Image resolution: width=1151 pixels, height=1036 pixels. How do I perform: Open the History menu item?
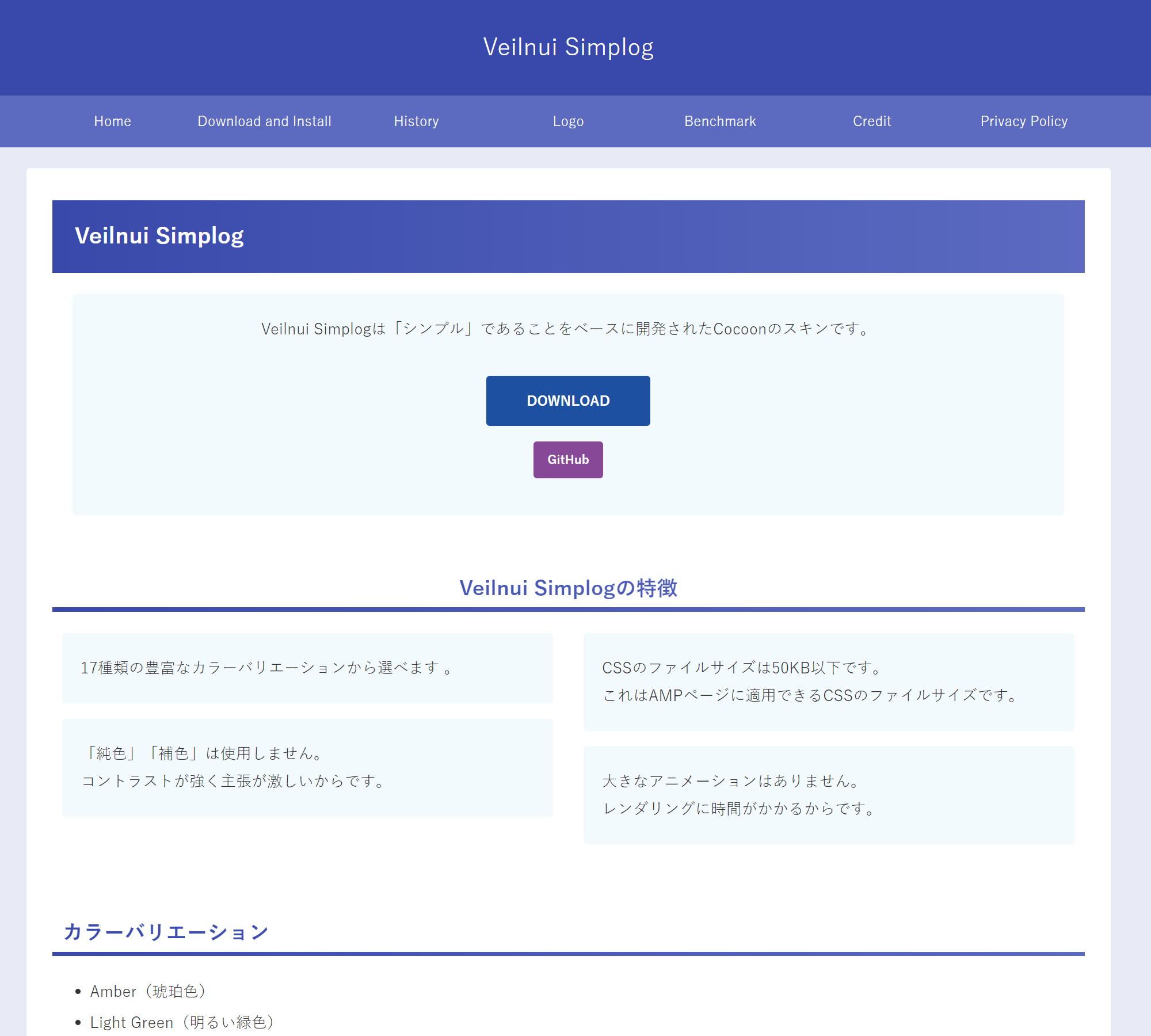417,121
